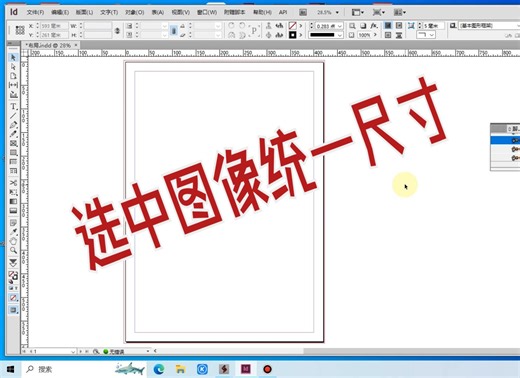Open File Explorer from the taskbar

point(180,369)
